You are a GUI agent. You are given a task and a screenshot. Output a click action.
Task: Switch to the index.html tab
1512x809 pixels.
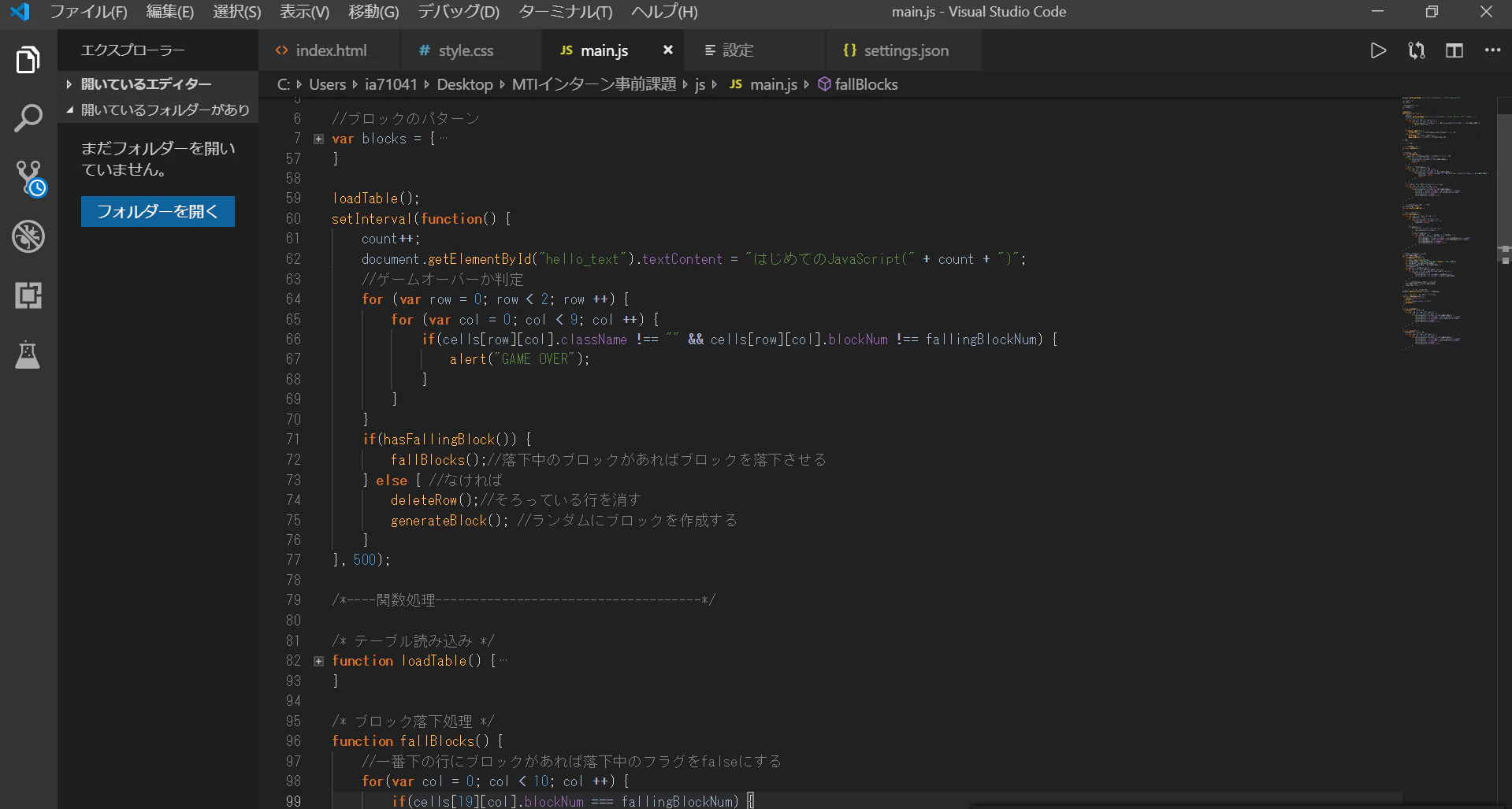(x=329, y=50)
